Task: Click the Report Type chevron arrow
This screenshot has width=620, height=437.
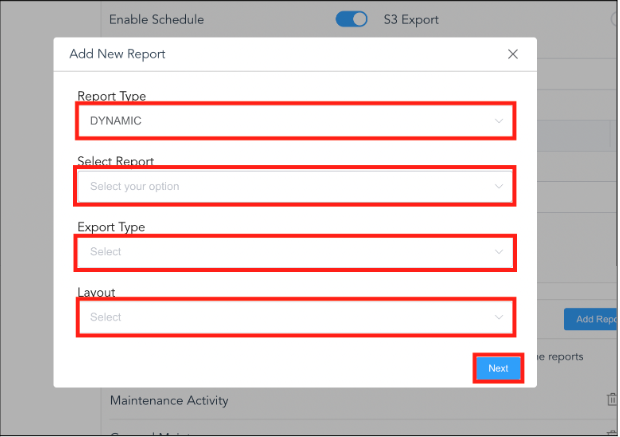Action: point(499,121)
